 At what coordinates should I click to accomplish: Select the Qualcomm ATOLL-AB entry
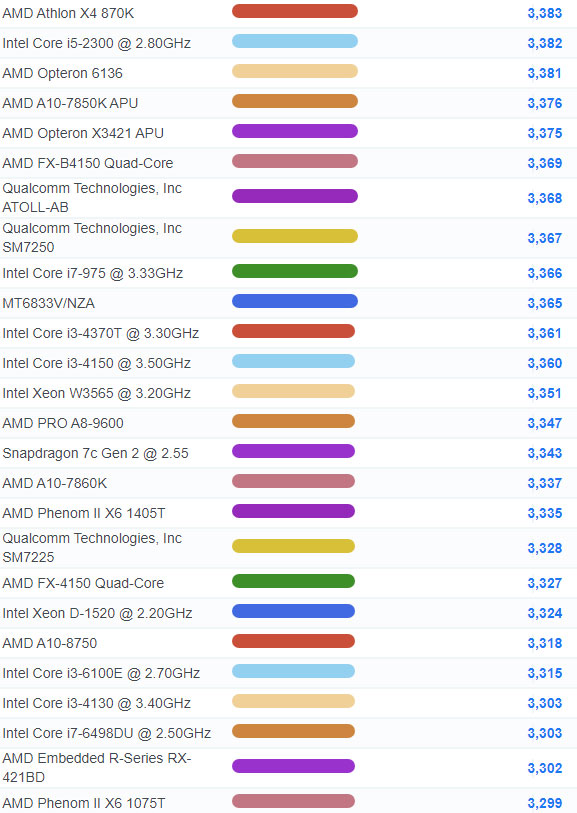(x=92, y=198)
